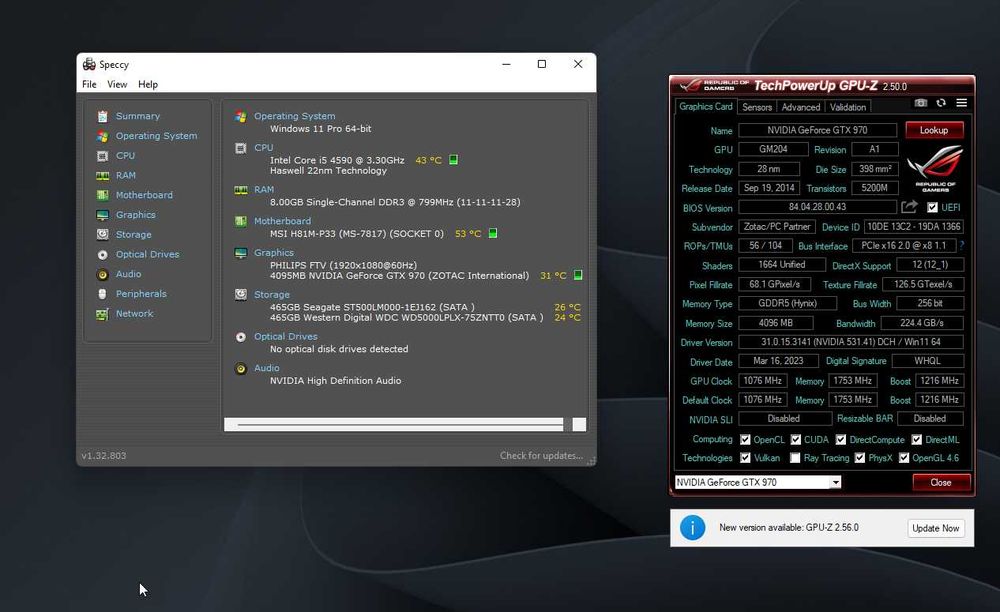Open Motherboard sidebar entry
Viewport: 1000px width, 612px height.
144,195
